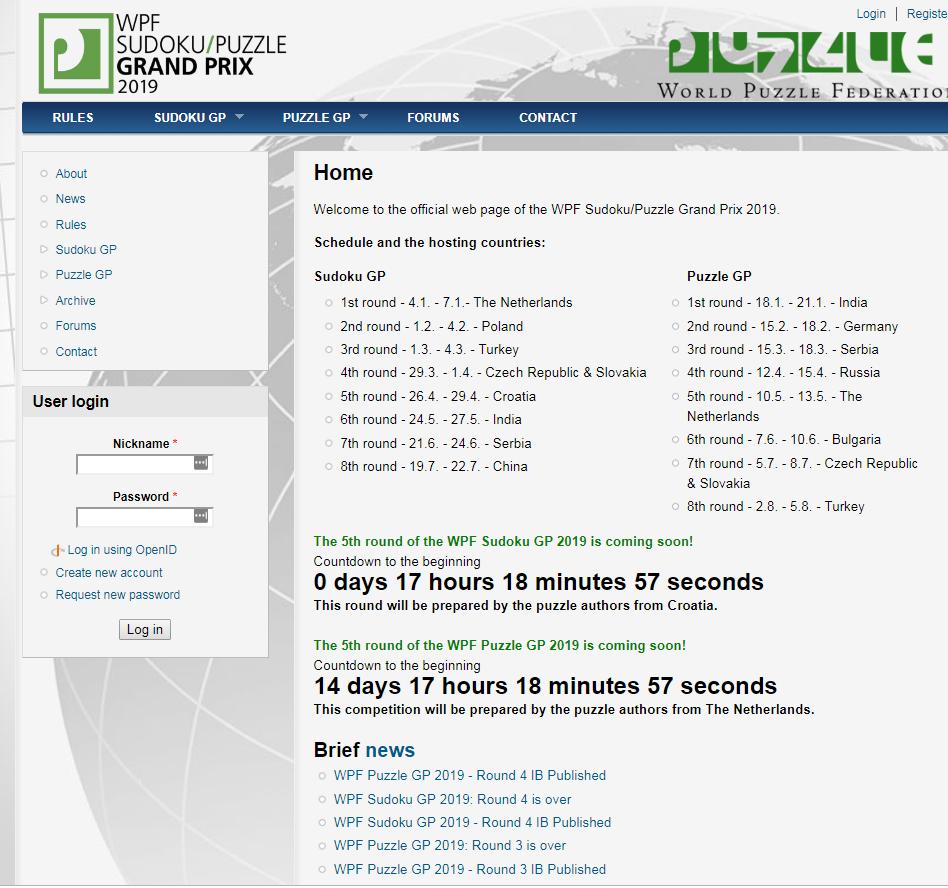Open the News sidebar link
948x888 pixels.
point(70,198)
